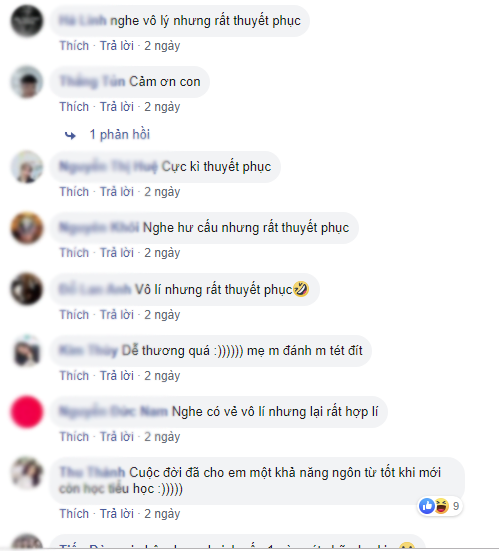Click the laughing reaction emoji near count 9
The height and width of the screenshot is (551, 499).
pos(441,506)
